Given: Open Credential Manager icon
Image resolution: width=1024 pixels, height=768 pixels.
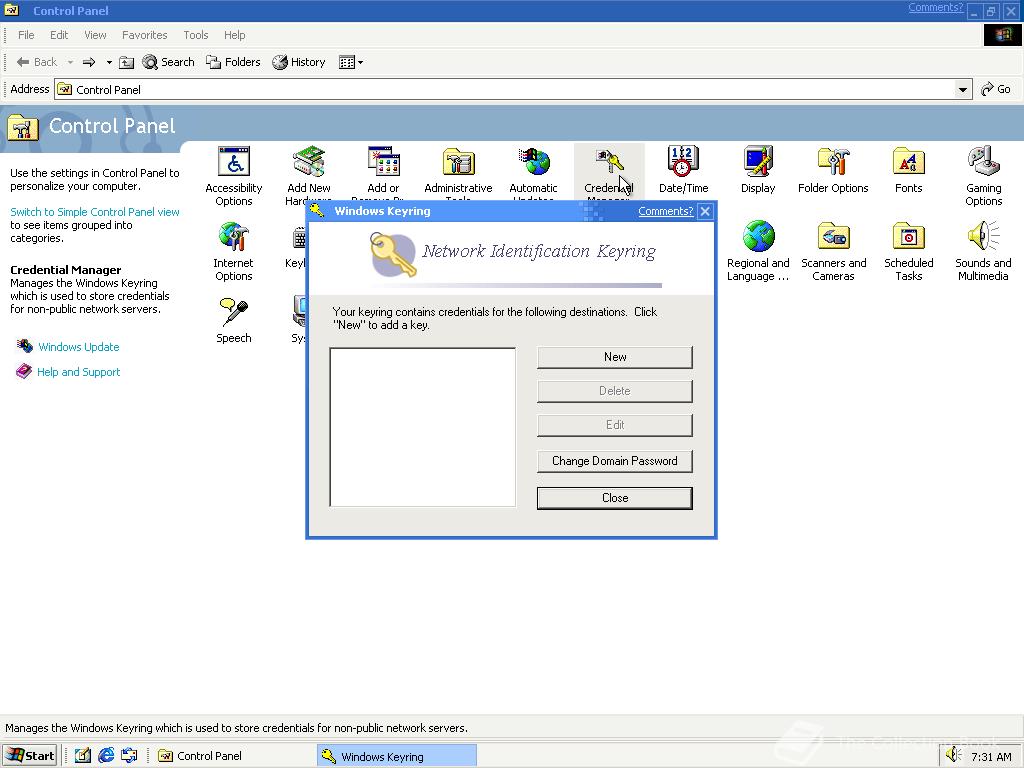Looking at the screenshot, I should tap(609, 172).
